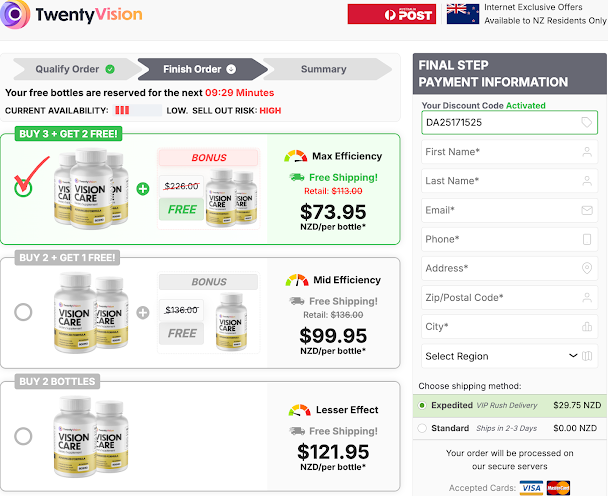Click the location pin icon in Address field
Viewport: 608px width, 496px height.
tap(587, 268)
